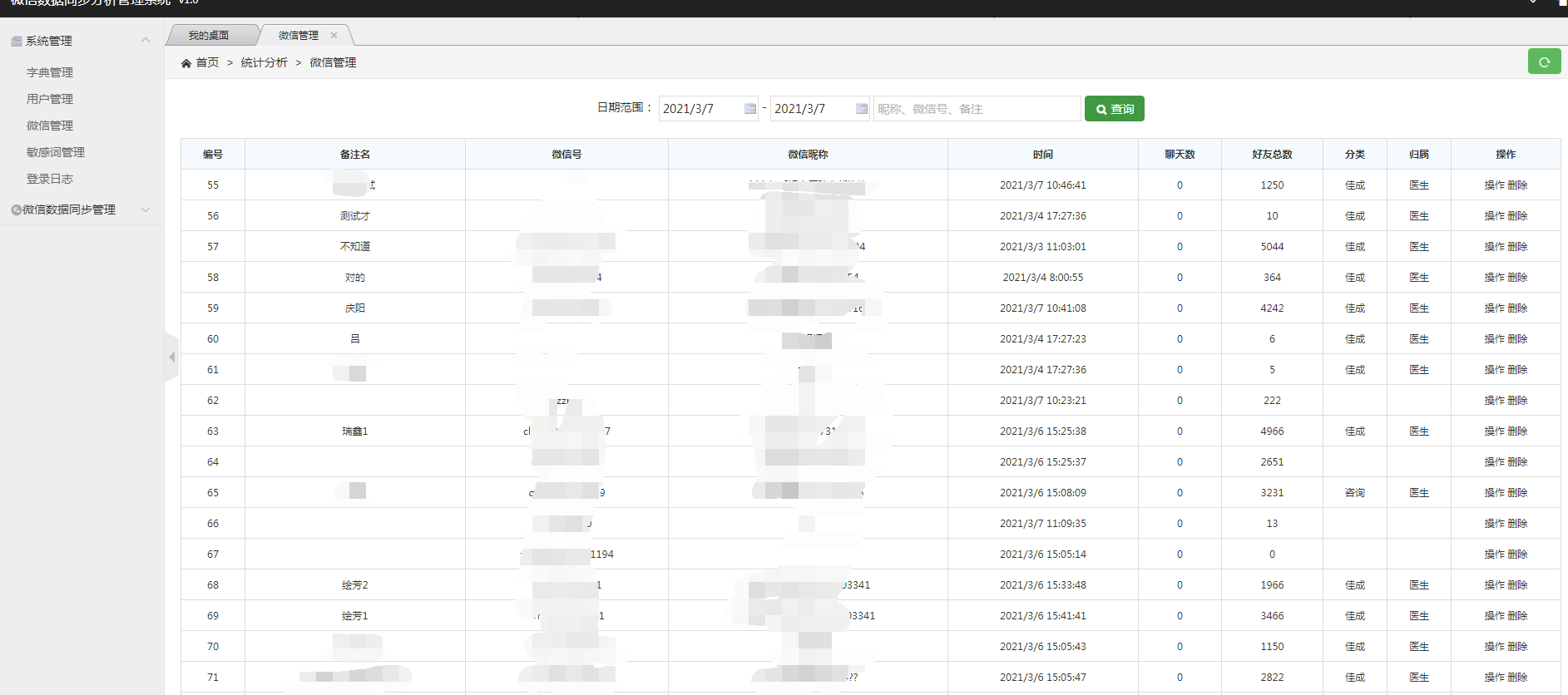The width and height of the screenshot is (1568, 695).
Task: Sort by the 好友总数 column header
Action: (x=1272, y=154)
